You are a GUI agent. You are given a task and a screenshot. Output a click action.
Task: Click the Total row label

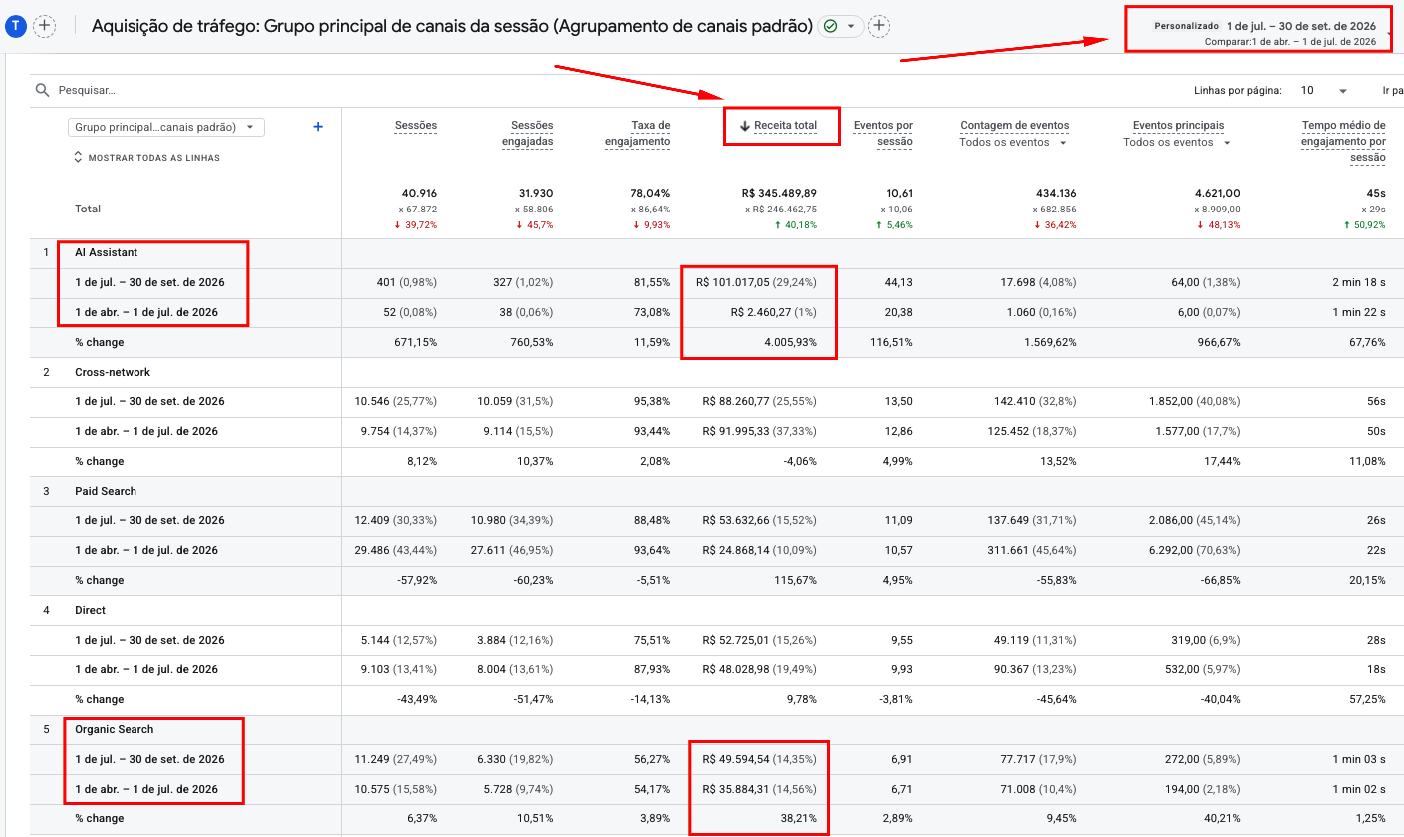[88, 208]
